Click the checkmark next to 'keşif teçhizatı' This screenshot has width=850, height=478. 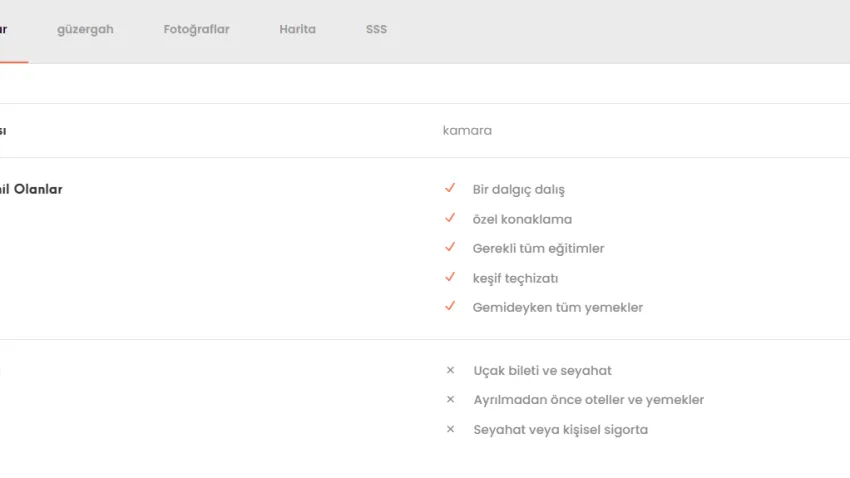(450, 277)
